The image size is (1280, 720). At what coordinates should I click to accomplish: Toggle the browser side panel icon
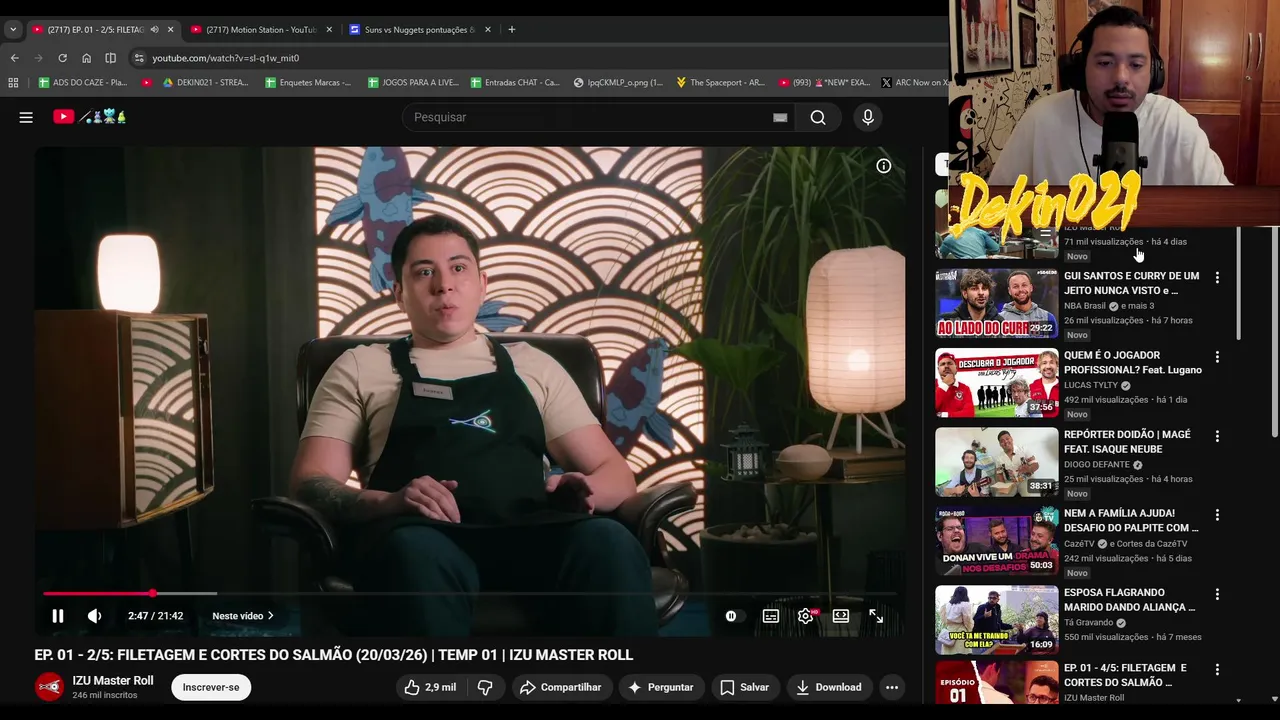click(x=110, y=58)
